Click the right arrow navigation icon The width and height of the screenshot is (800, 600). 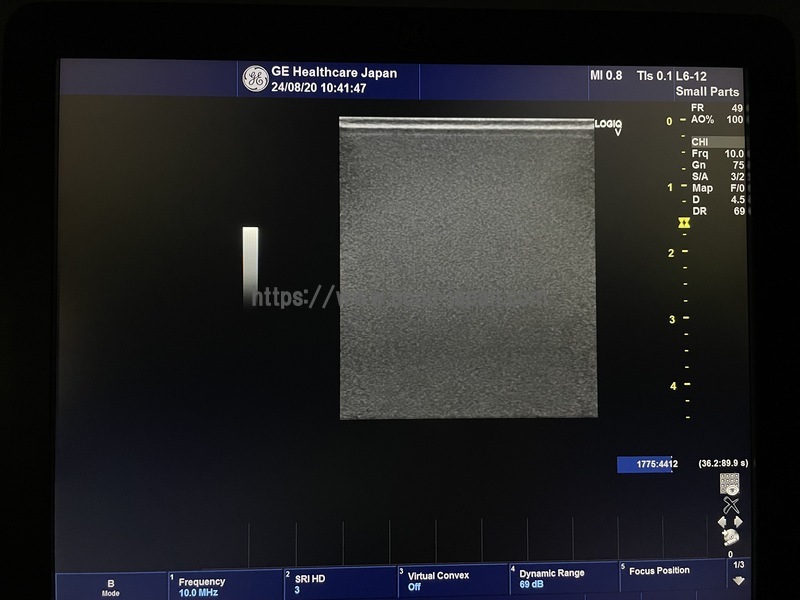tap(738, 522)
